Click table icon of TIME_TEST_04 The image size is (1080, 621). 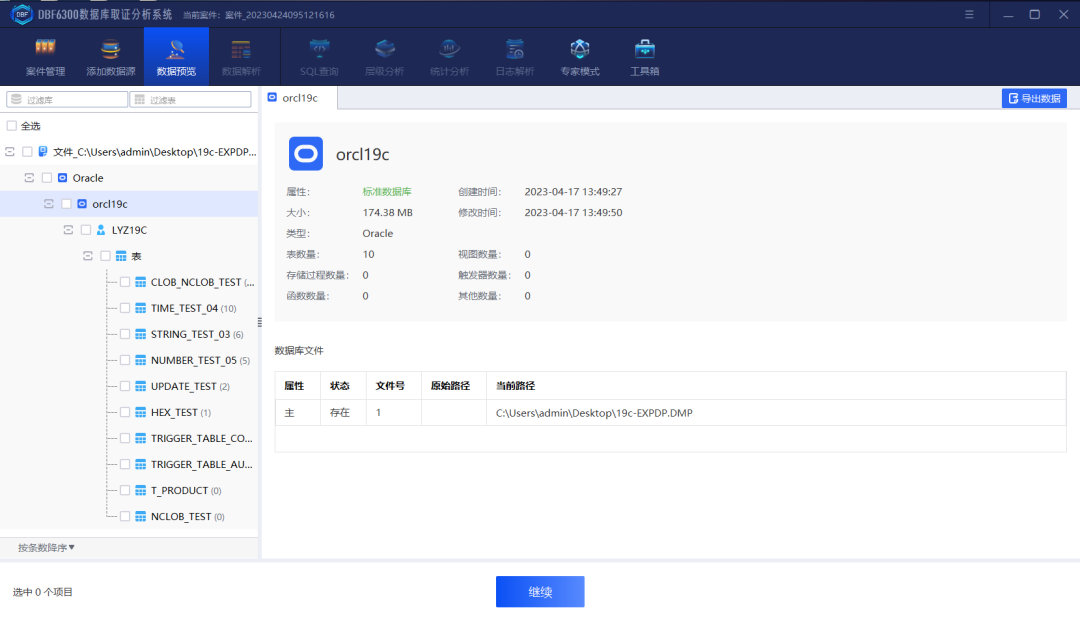(141, 308)
